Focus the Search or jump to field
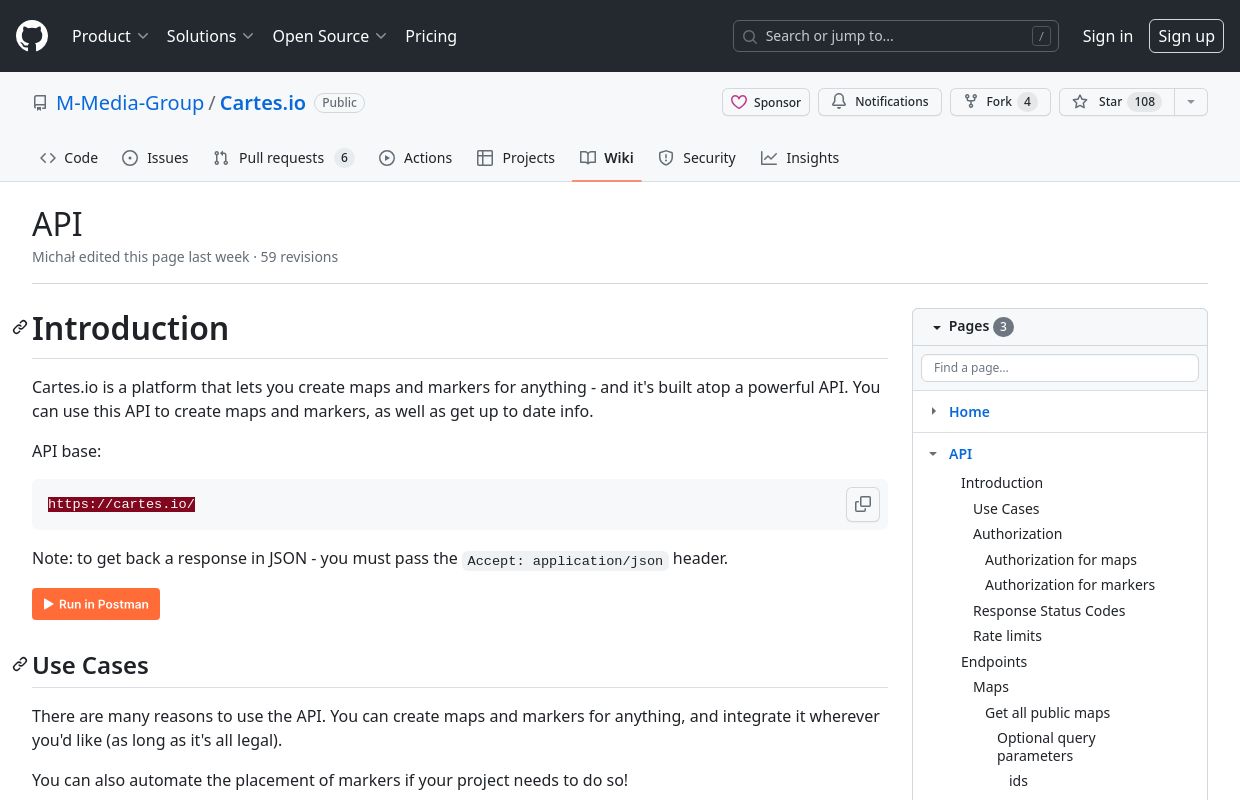 (x=896, y=36)
